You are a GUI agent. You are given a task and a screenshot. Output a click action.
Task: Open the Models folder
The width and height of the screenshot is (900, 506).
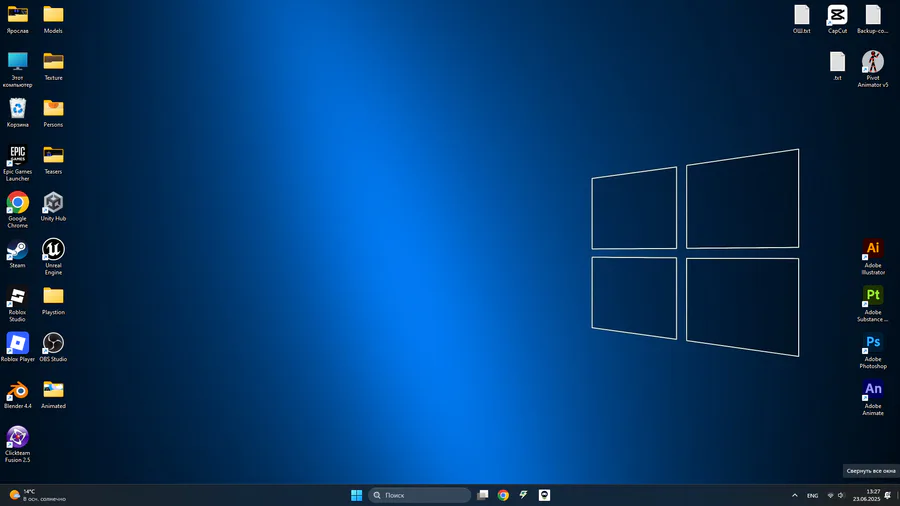(x=53, y=20)
